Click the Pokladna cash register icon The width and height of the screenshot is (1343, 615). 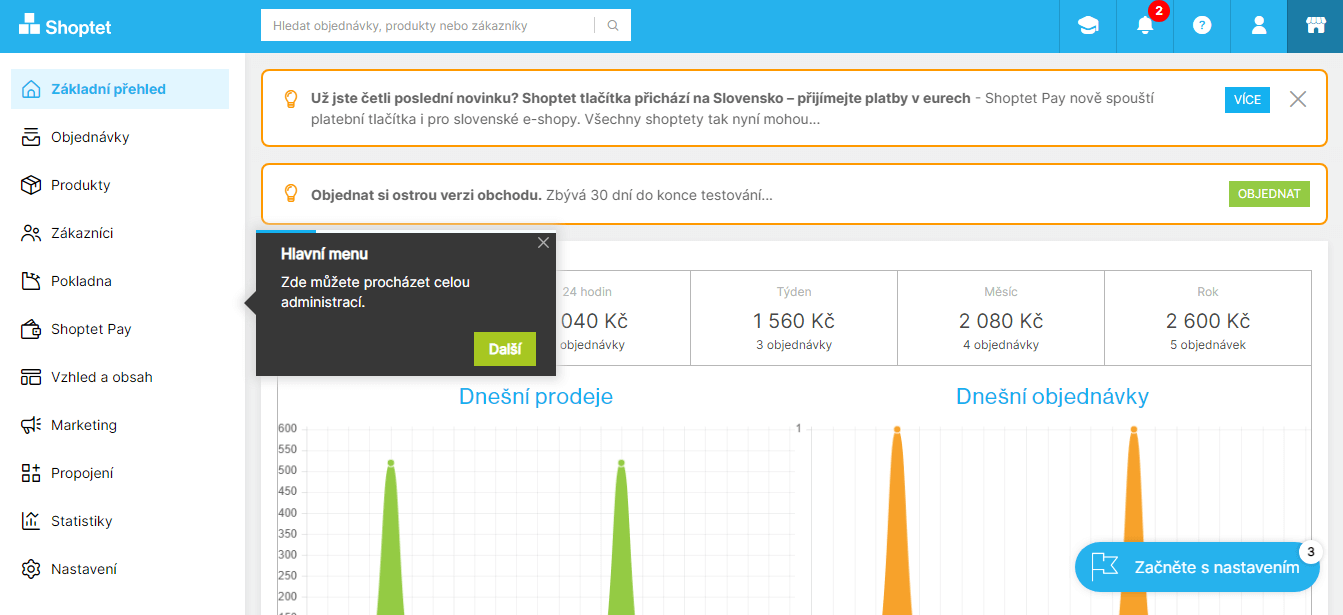click(31, 281)
